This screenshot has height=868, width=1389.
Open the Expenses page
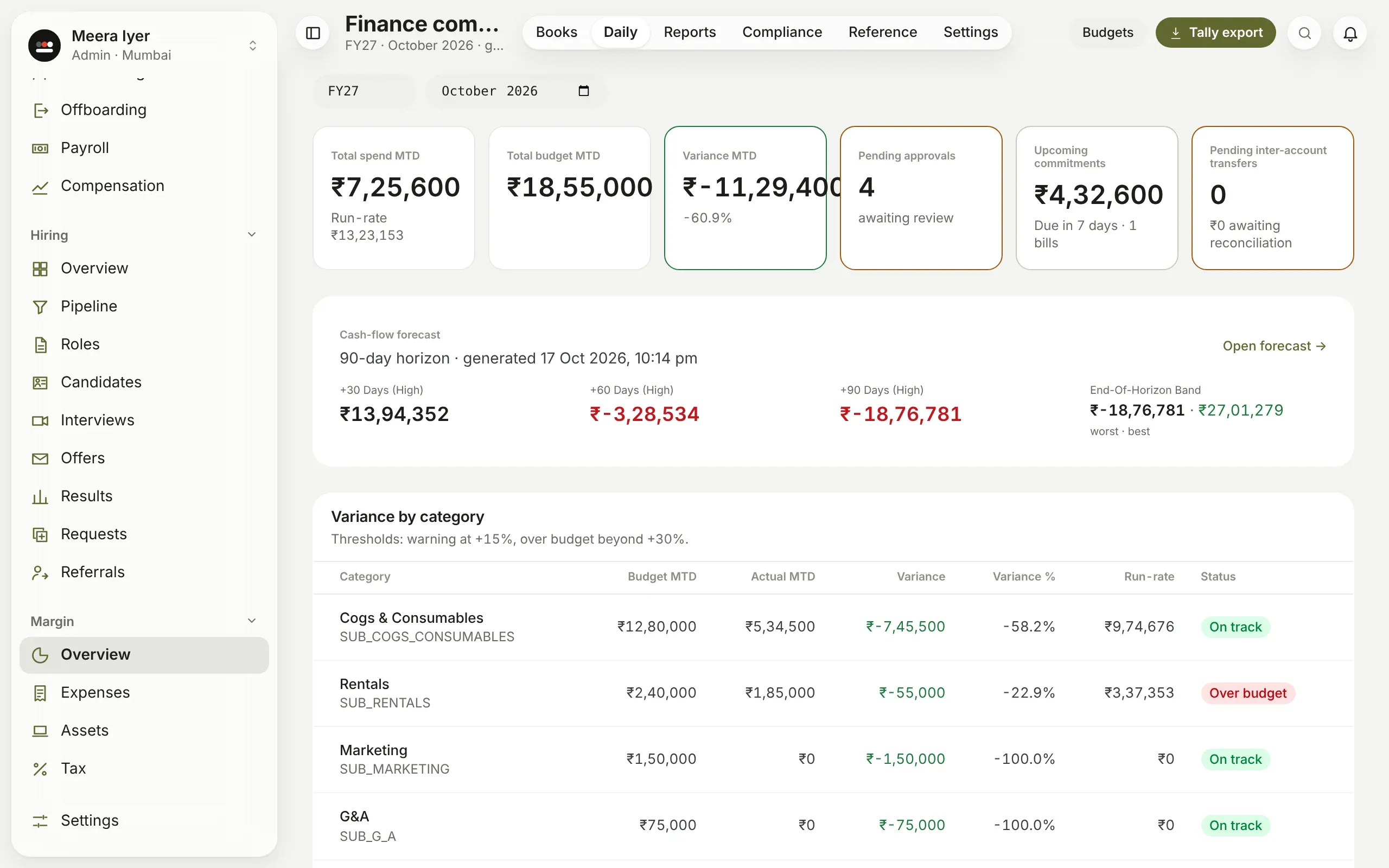(144, 693)
